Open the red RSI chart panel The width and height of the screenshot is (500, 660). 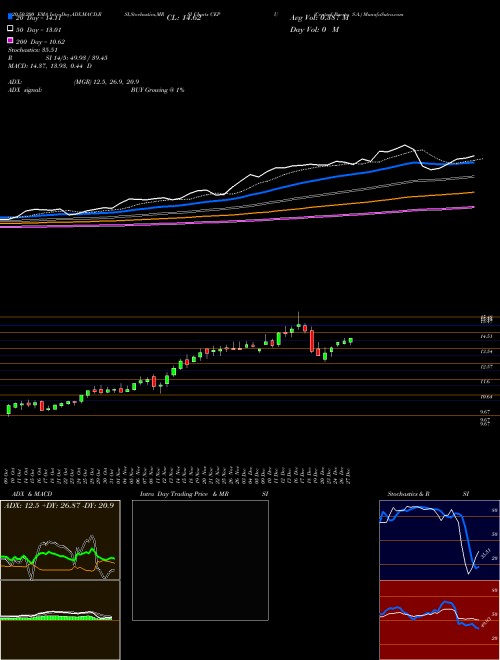[x=439, y=620]
